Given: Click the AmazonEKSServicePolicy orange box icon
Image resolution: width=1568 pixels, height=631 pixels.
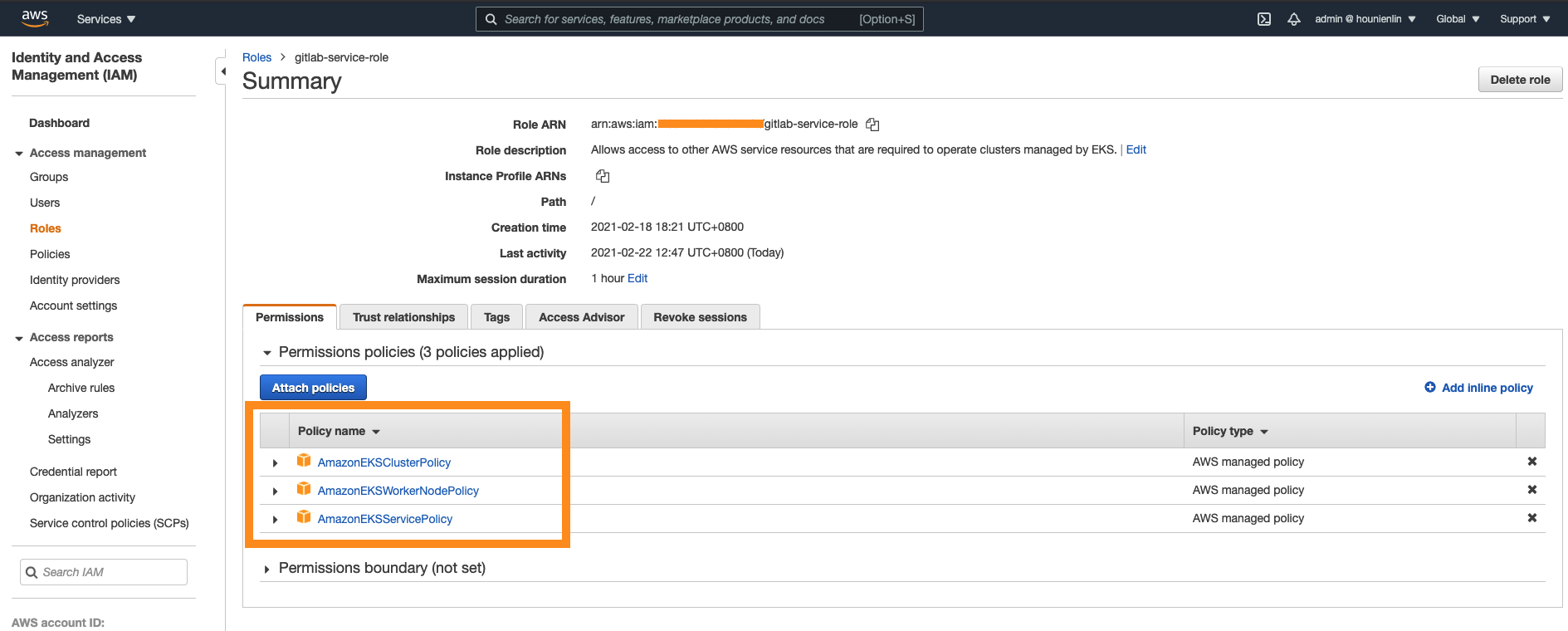Looking at the screenshot, I should pyautogui.click(x=304, y=517).
